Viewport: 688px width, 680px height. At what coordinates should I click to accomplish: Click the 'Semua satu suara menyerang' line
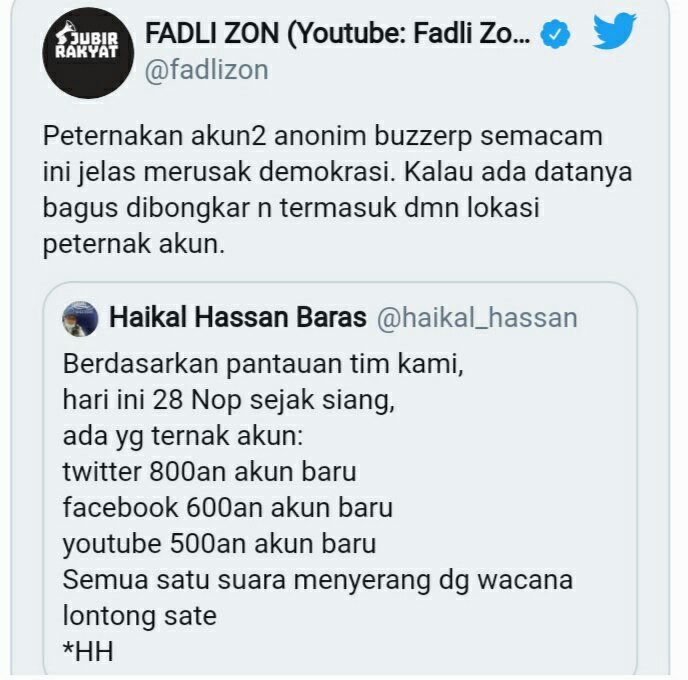(x=318, y=580)
